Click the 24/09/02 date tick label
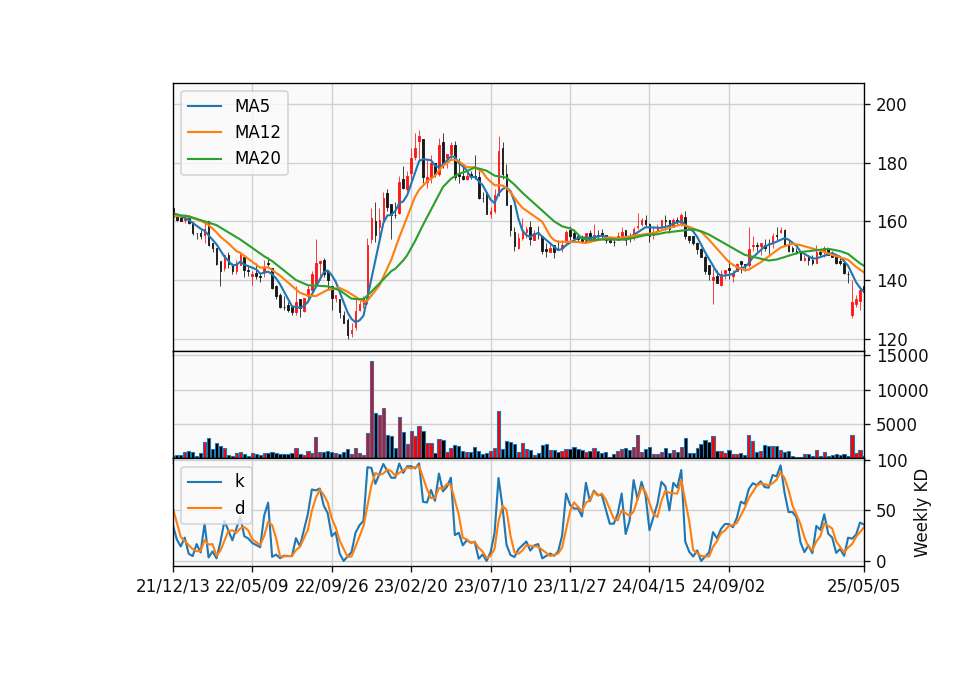This screenshot has width=960, height=690. 729,586
